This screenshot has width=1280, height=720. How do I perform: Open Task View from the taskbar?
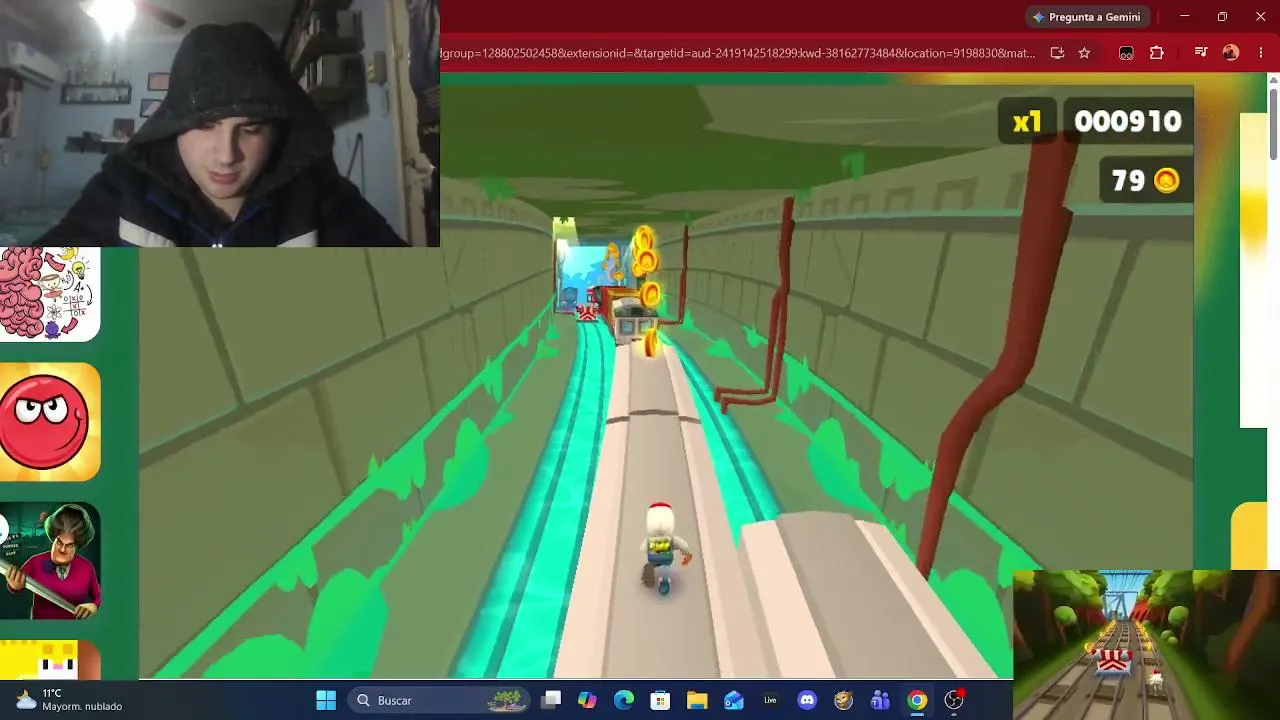click(551, 700)
